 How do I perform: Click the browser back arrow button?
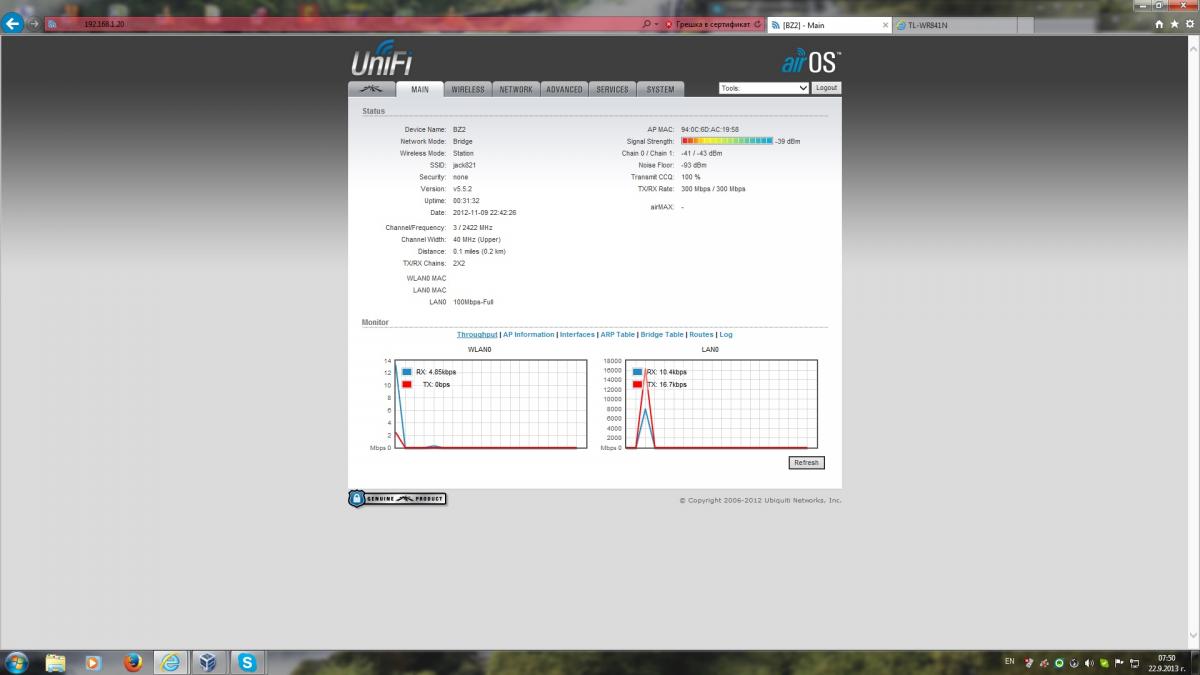13,24
